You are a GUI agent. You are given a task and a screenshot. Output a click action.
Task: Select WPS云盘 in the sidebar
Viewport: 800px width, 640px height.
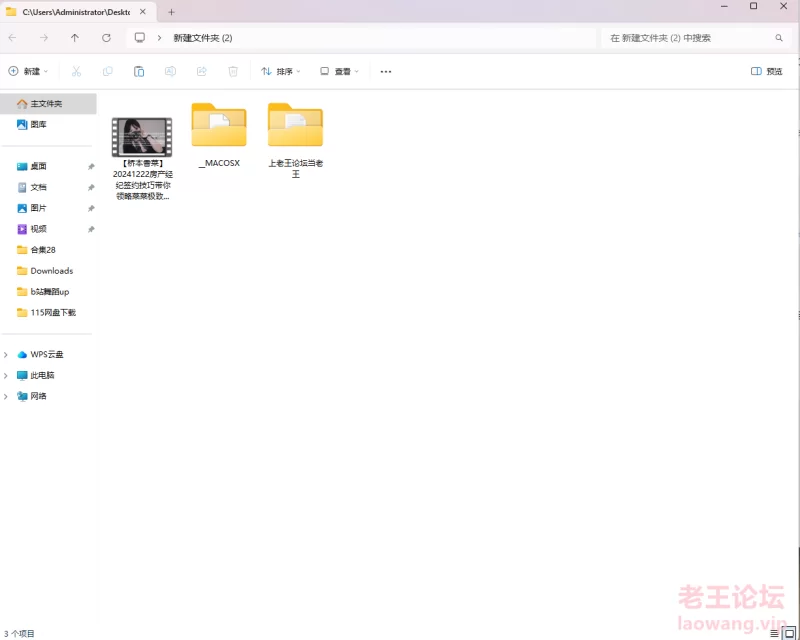click(x=48, y=355)
